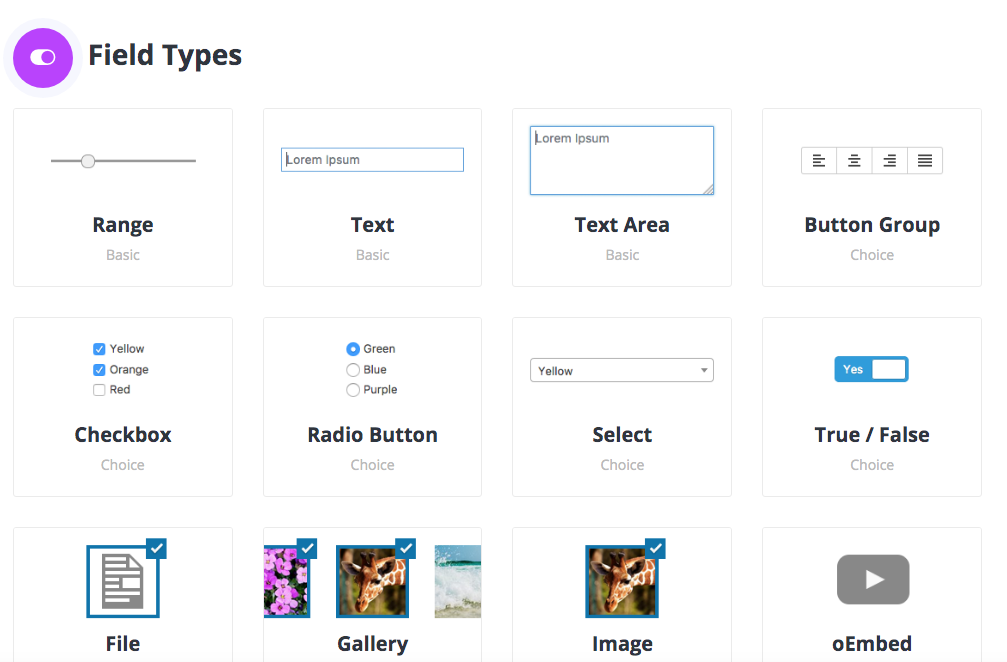
Task: Click the Gallery giraffe thumbnail
Action: click(372, 582)
